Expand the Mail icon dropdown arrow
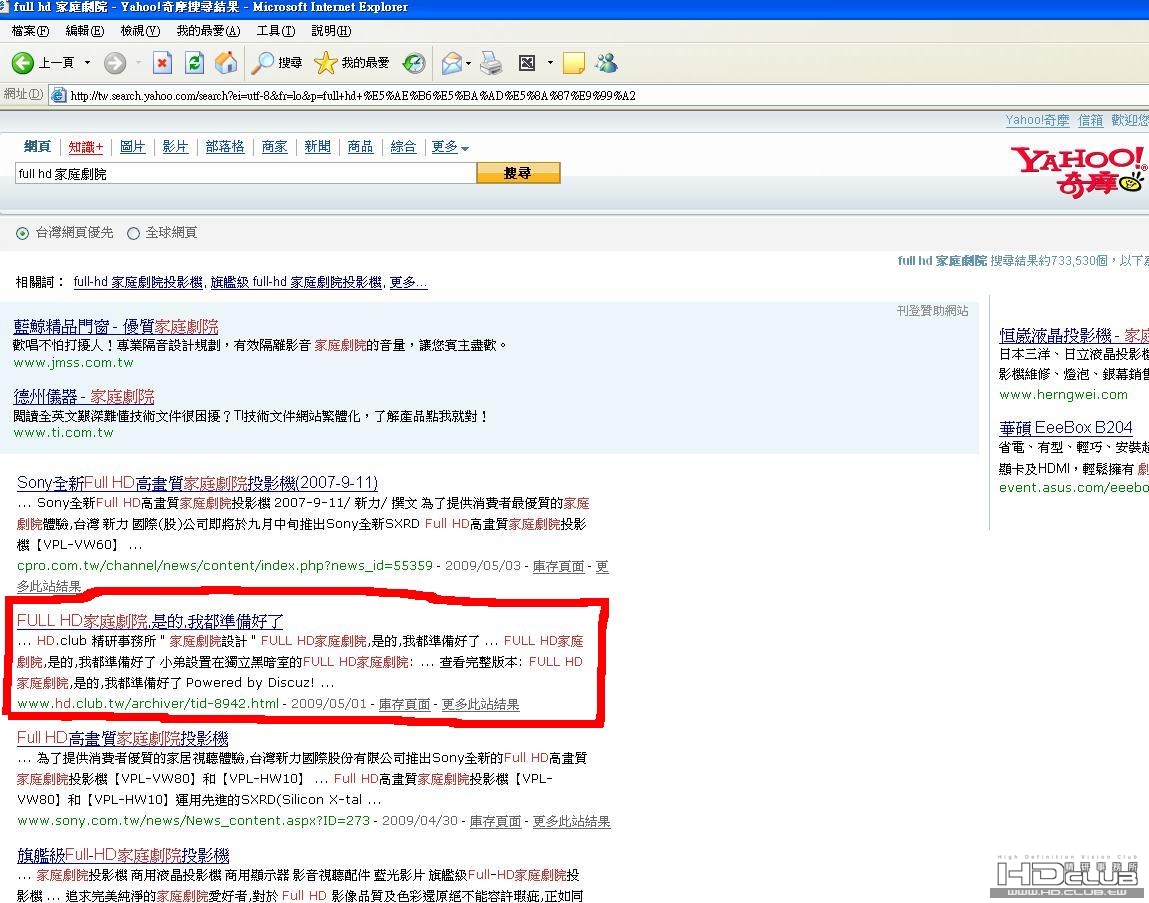The width and height of the screenshot is (1149, 903). pos(468,63)
